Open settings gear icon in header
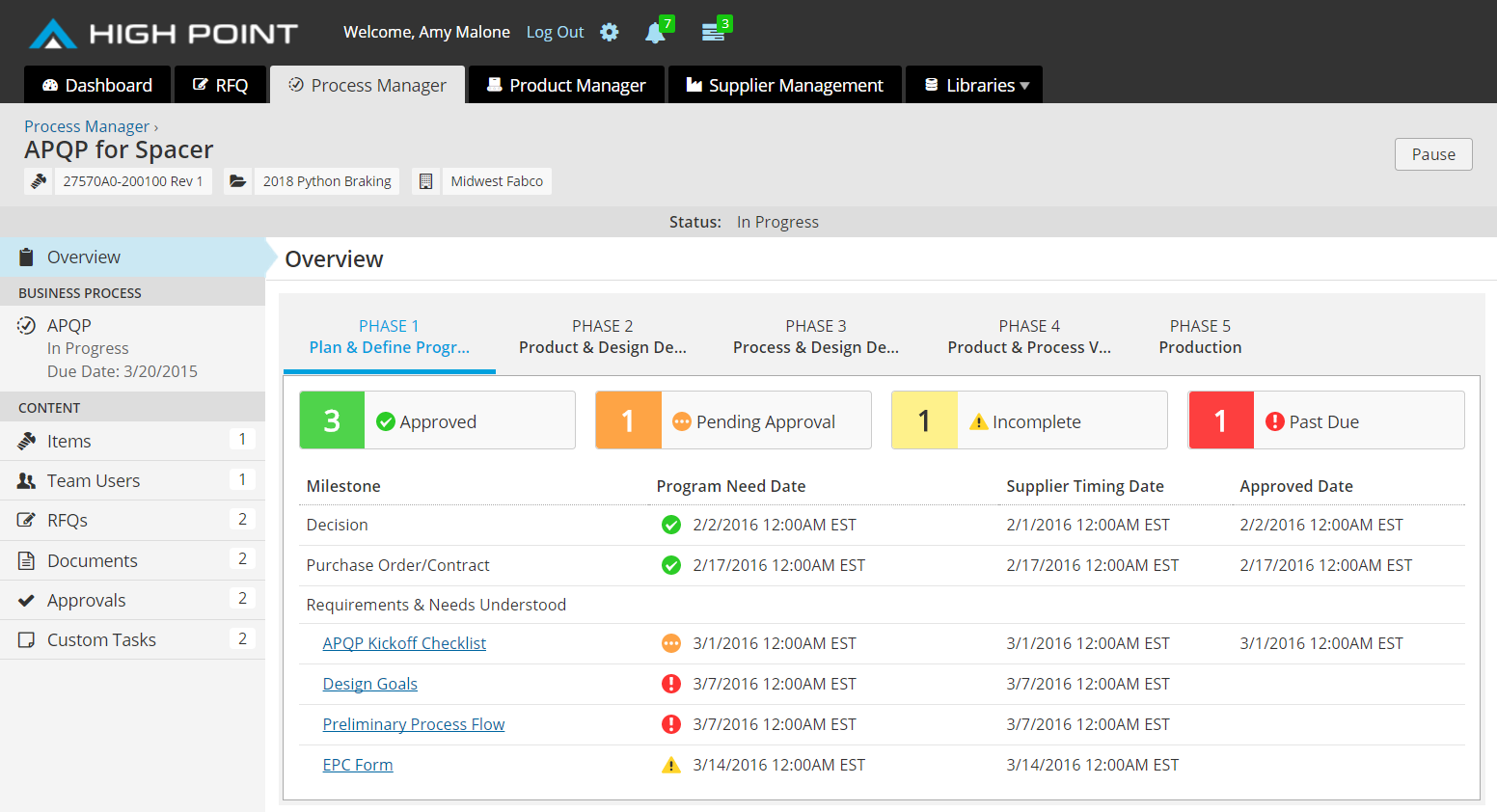Viewport: 1497px width, 812px height. tap(609, 32)
